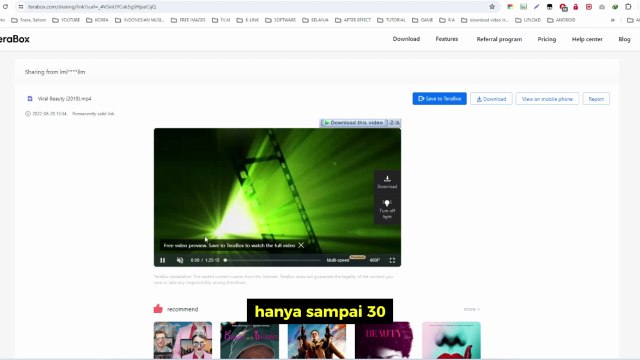Bookmark this page with the star icon
640x360 pixels.
pos(492,7)
